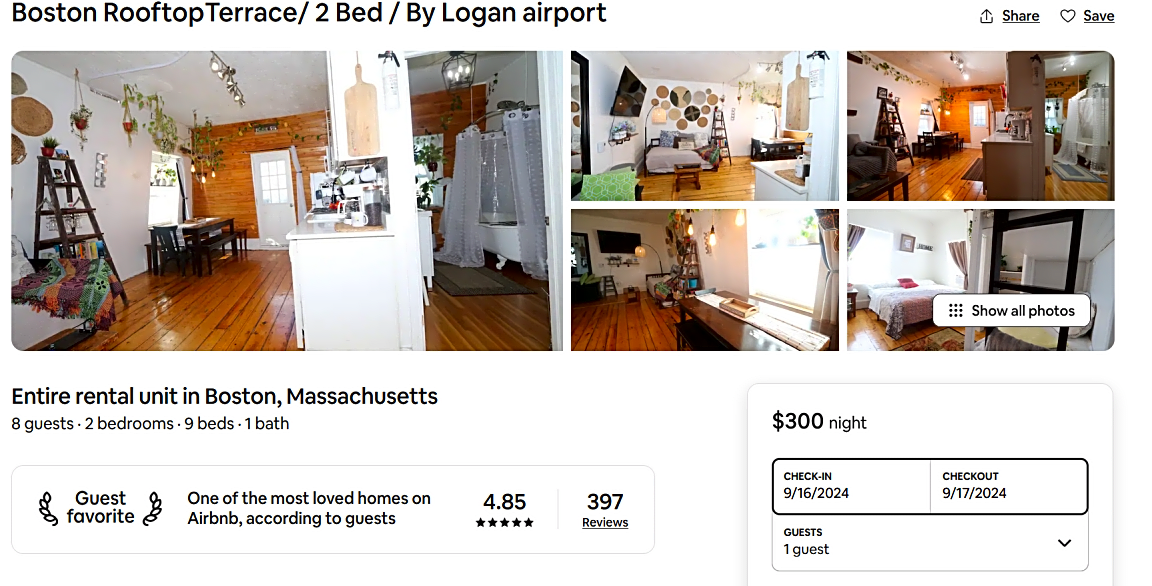Open the 397 Reviews link
1152x586 pixels.
[605, 510]
